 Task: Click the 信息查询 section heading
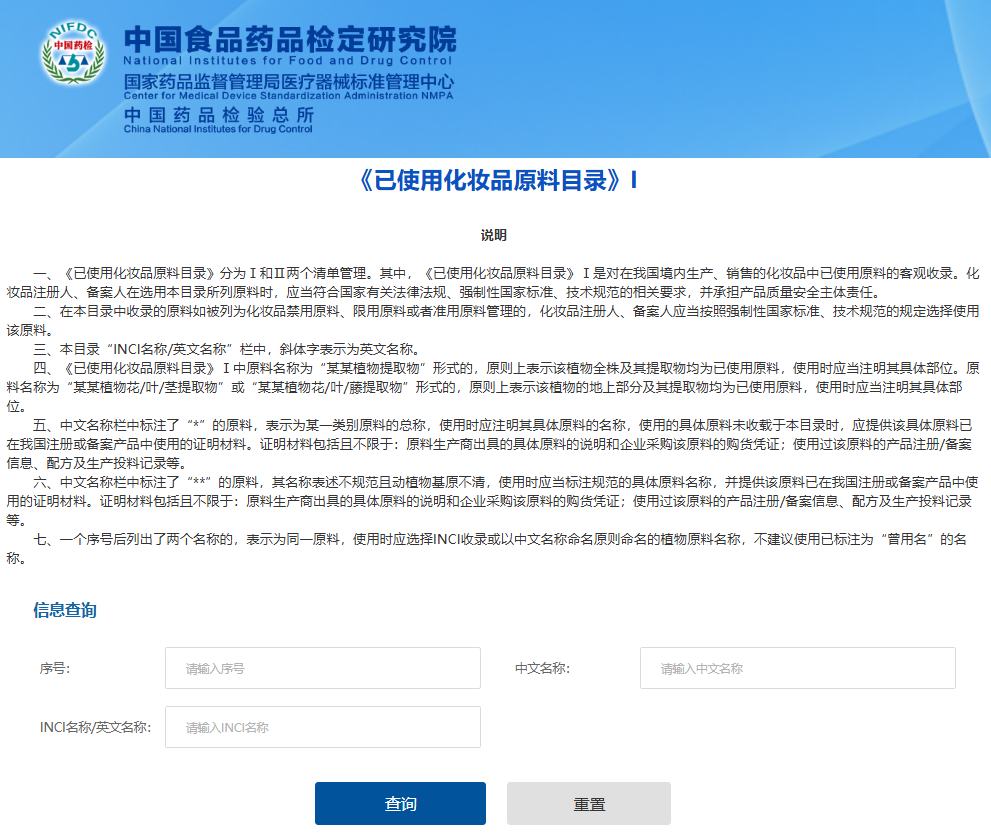coord(64,610)
